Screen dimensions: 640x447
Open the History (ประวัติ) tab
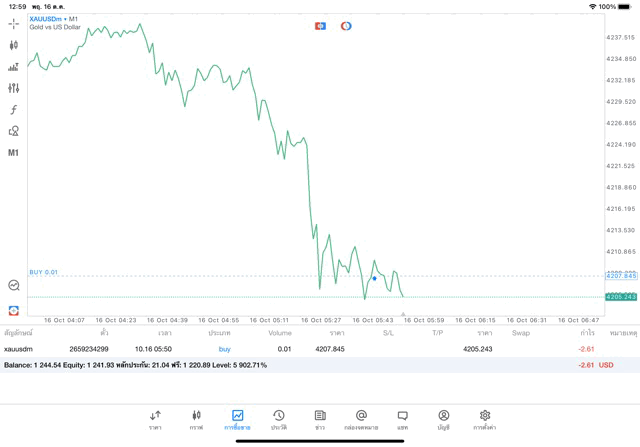[x=279, y=419]
